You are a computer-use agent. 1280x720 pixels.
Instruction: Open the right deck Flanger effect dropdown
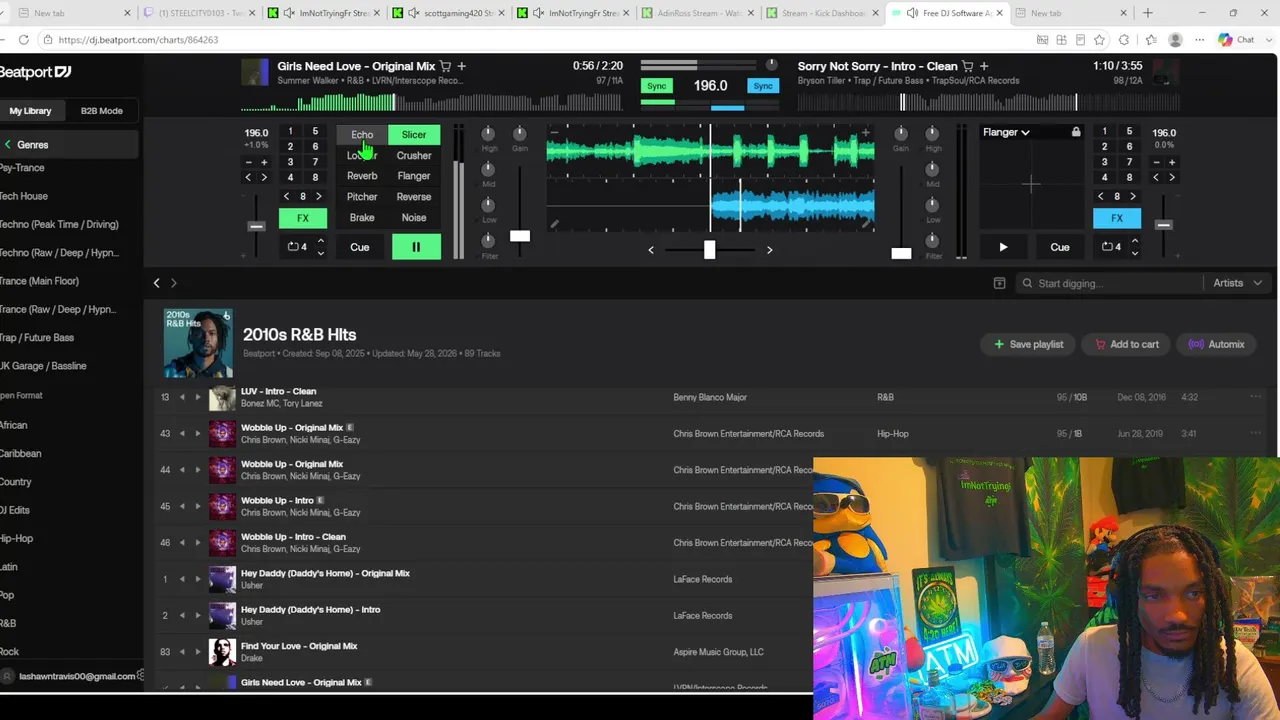1006,132
